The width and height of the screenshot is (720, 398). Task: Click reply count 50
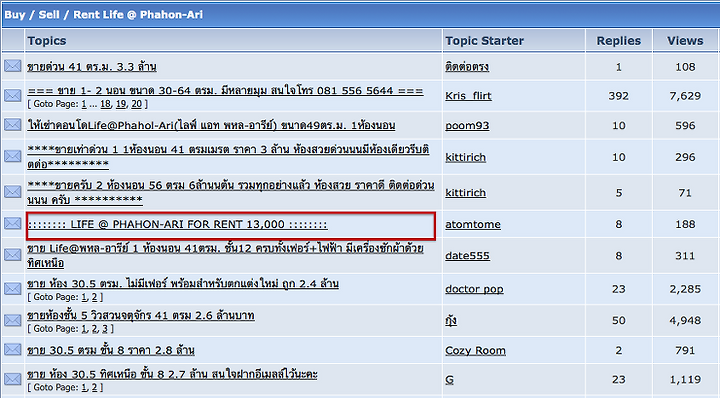(619, 320)
